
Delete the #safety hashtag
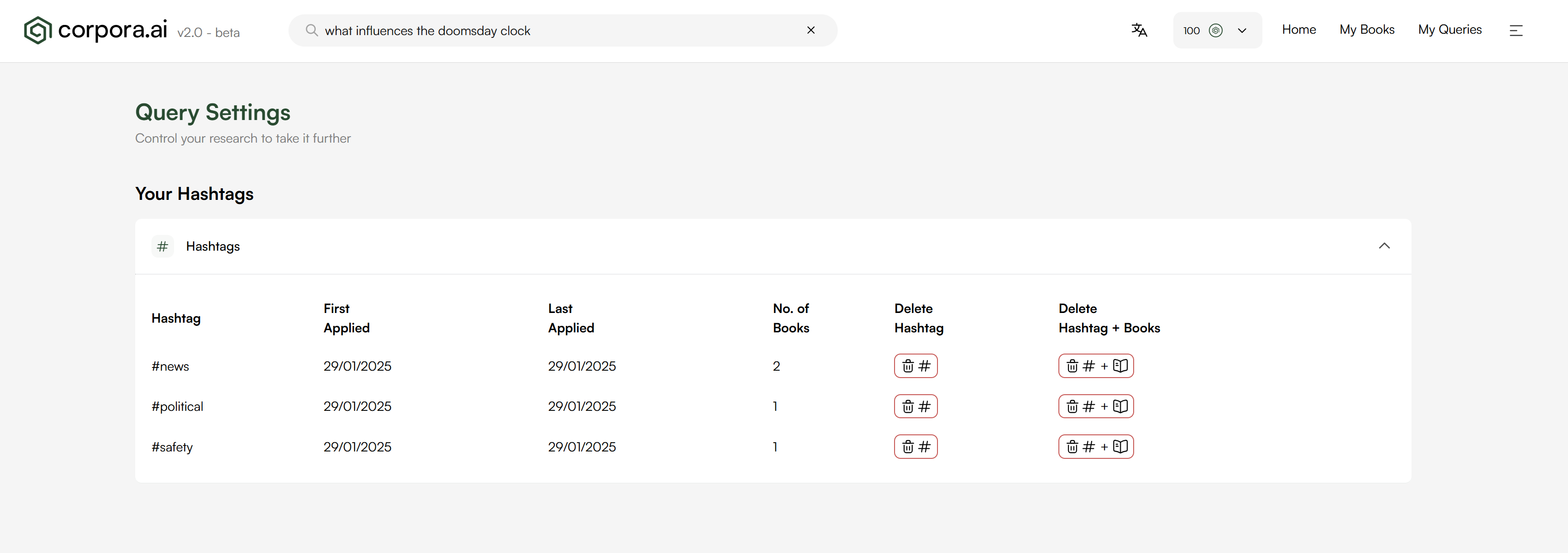(x=915, y=447)
